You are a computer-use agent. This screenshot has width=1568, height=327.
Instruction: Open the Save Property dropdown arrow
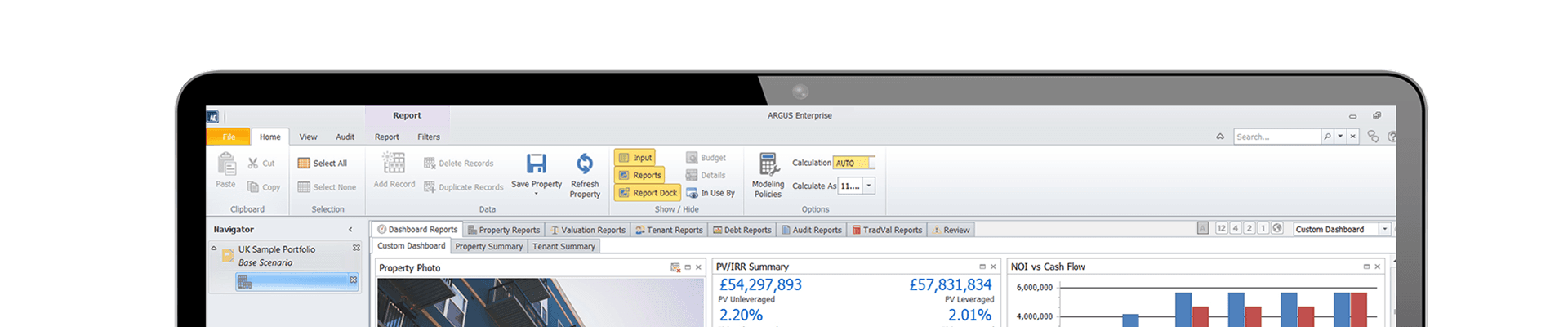tap(537, 195)
